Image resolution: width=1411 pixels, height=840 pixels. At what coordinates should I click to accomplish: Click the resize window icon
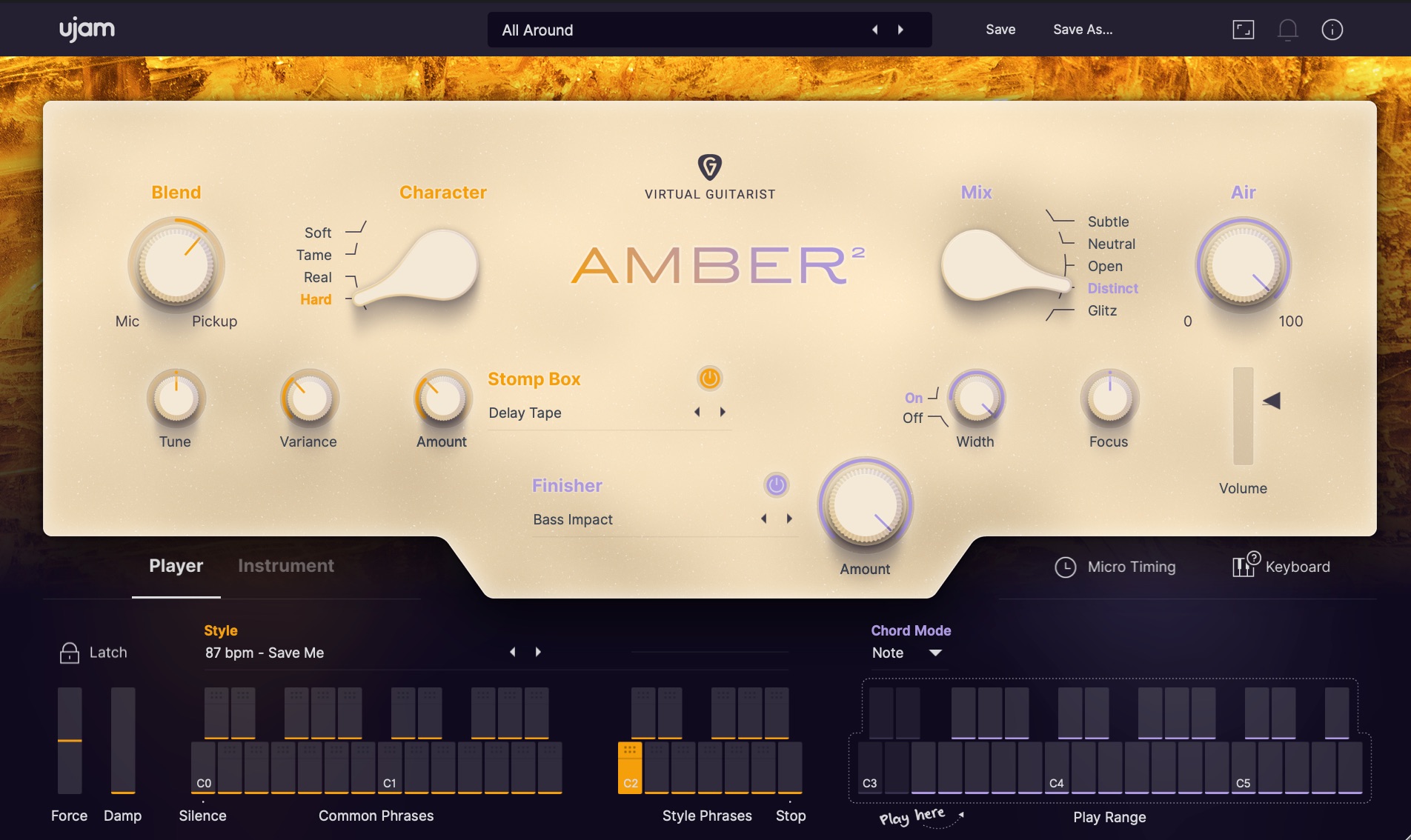pyautogui.click(x=1244, y=30)
